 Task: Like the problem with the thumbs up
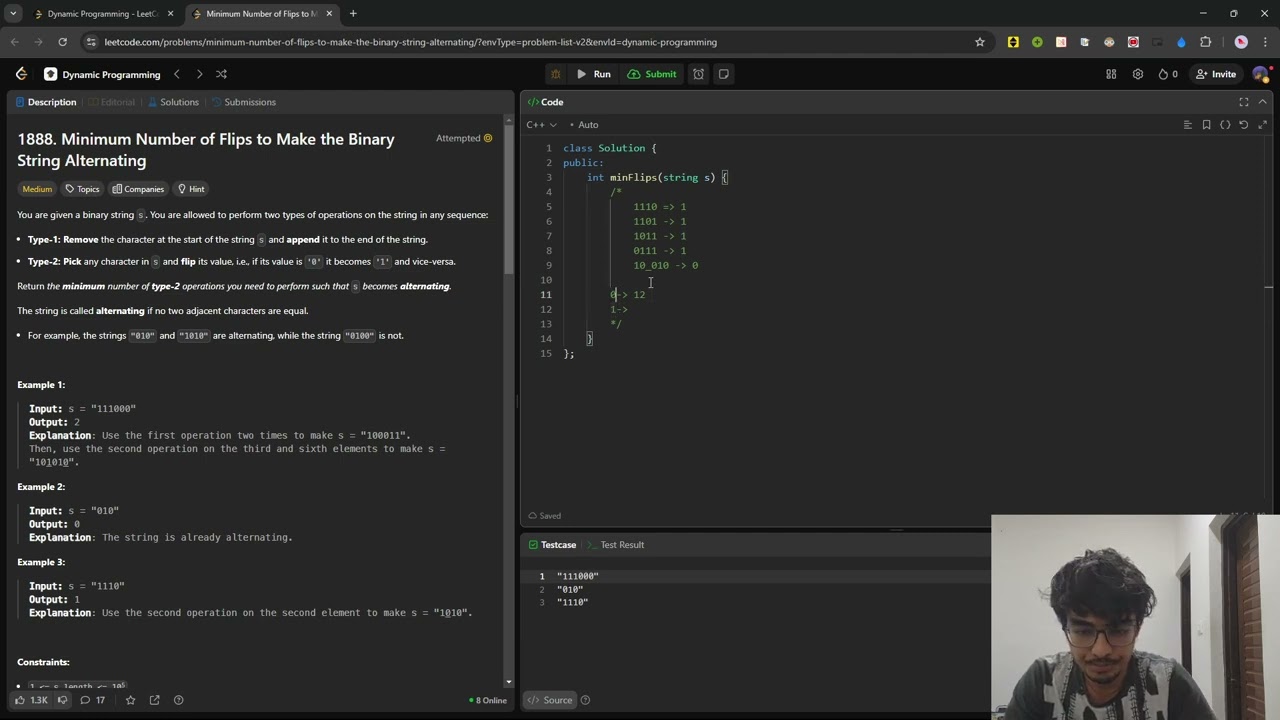pyautogui.click(x=30, y=700)
